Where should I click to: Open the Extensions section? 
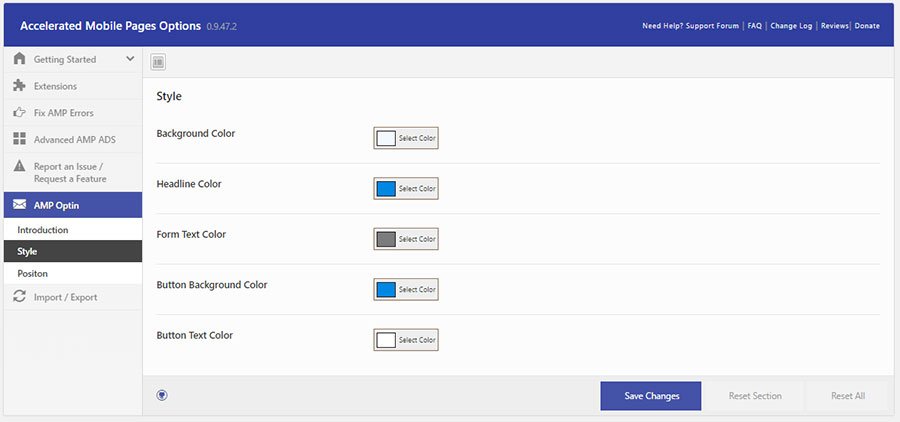pos(73,86)
